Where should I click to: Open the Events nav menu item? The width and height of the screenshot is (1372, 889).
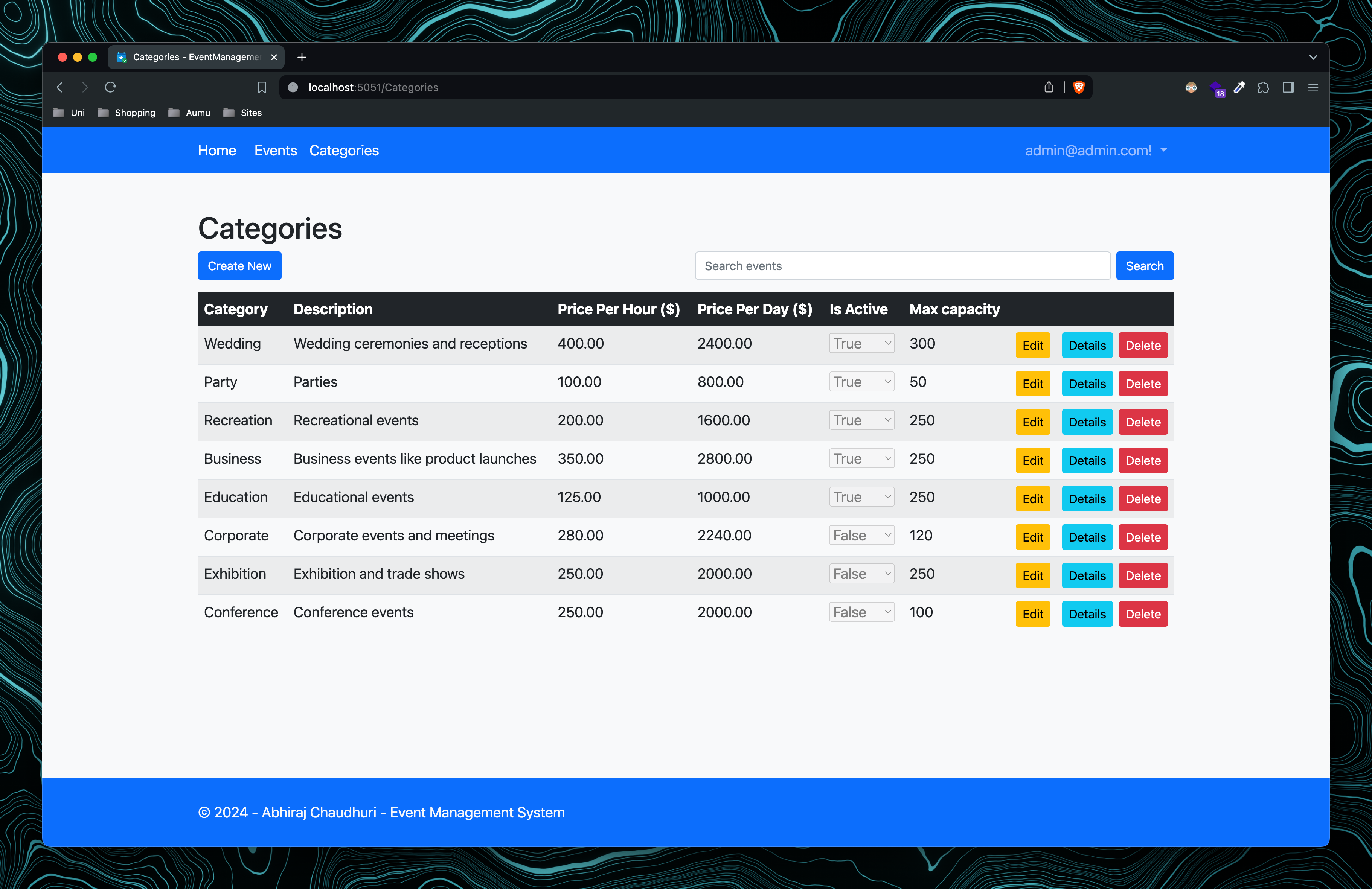pos(276,151)
